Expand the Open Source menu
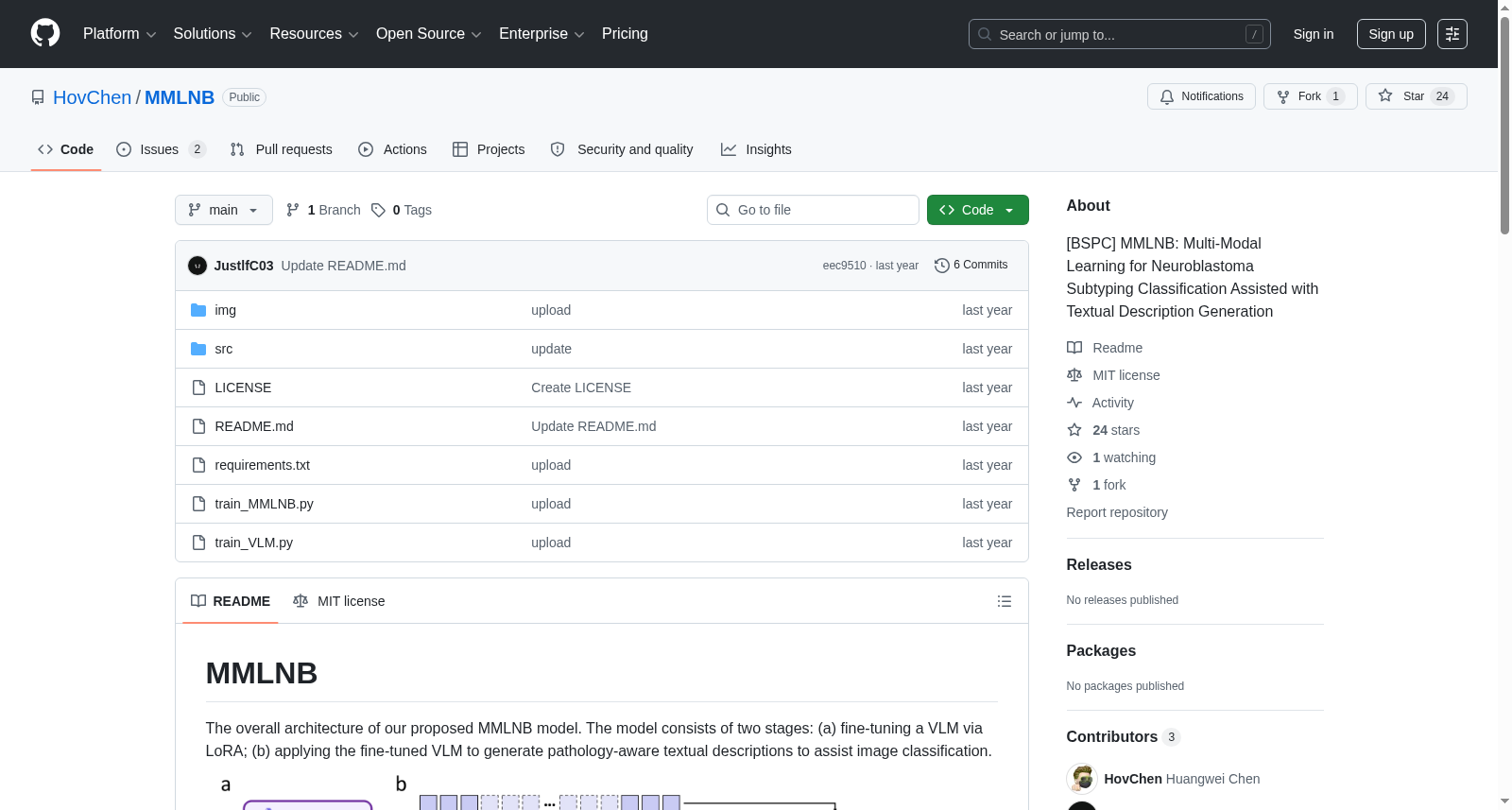Image resolution: width=1512 pixels, height=810 pixels. coord(429,34)
